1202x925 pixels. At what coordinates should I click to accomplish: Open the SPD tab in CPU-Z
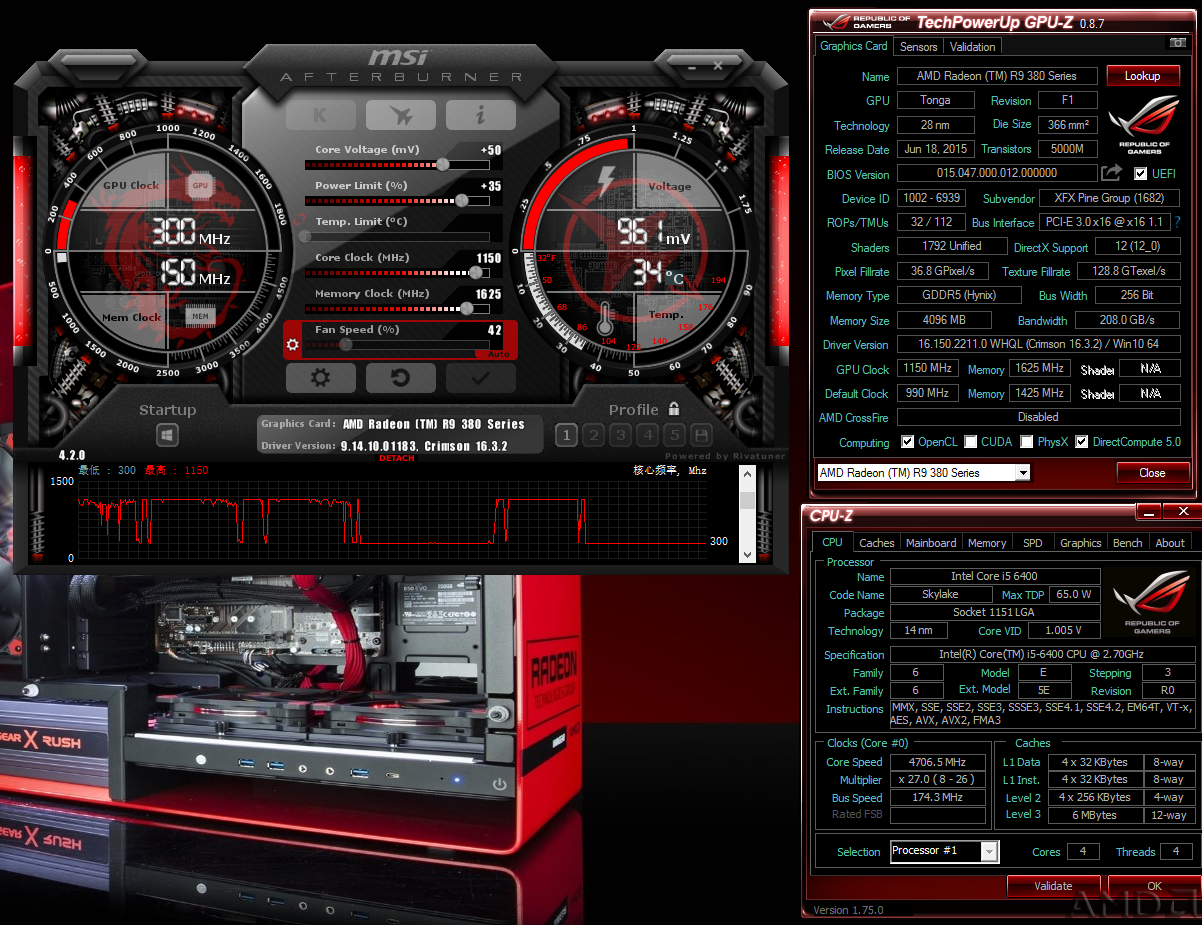click(x=1033, y=543)
